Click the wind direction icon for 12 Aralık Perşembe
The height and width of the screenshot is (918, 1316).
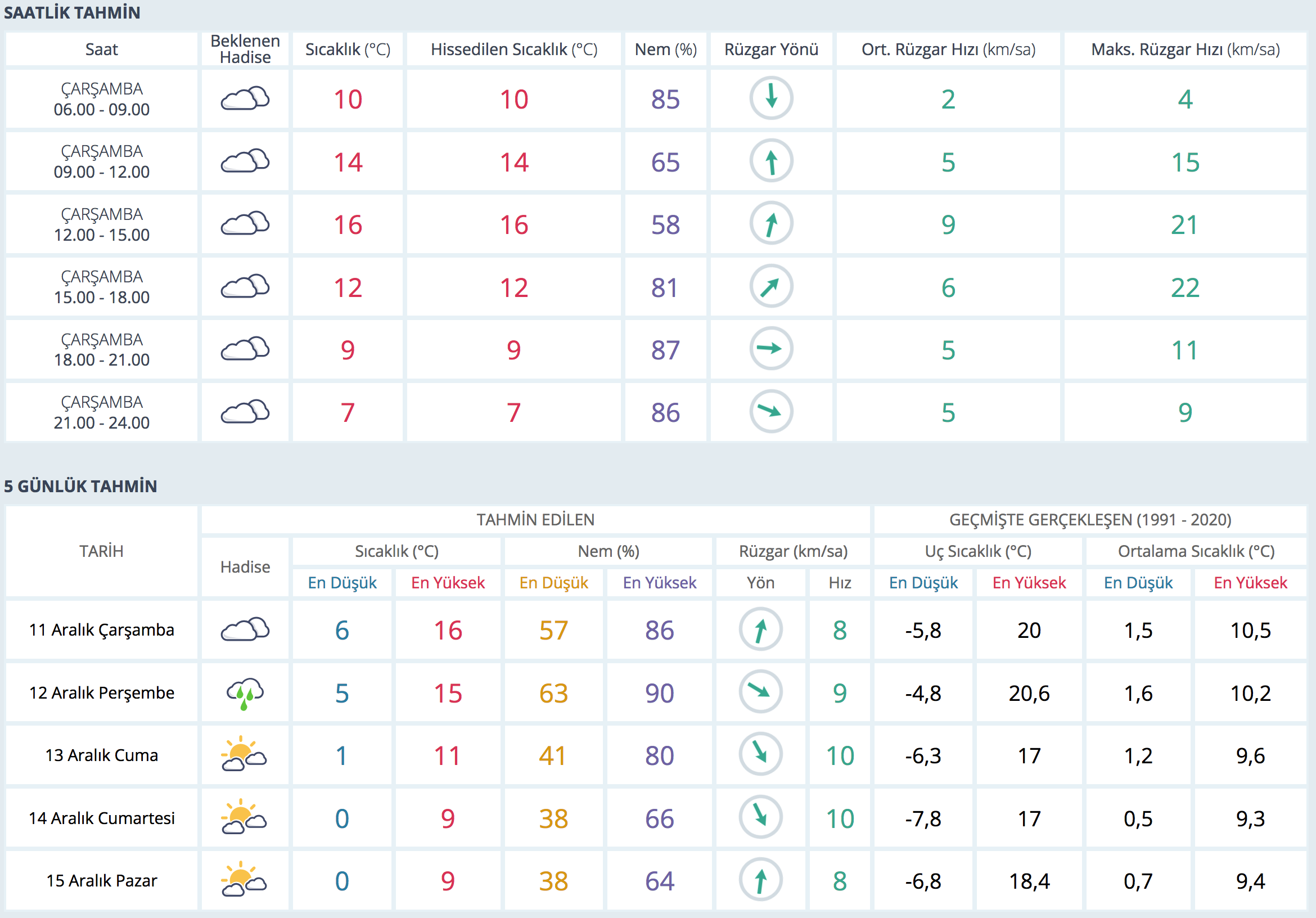(x=760, y=691)
